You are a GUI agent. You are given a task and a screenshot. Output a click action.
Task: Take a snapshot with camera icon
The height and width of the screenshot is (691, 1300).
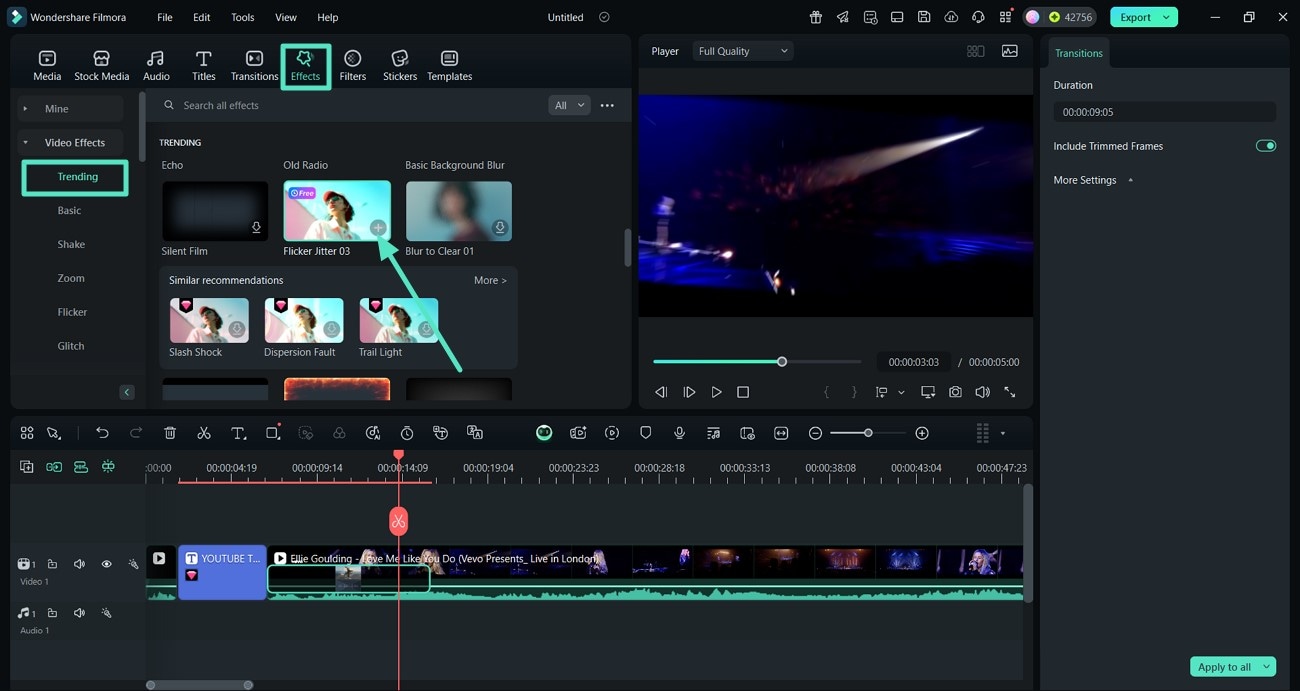click(x=955, y=392)
